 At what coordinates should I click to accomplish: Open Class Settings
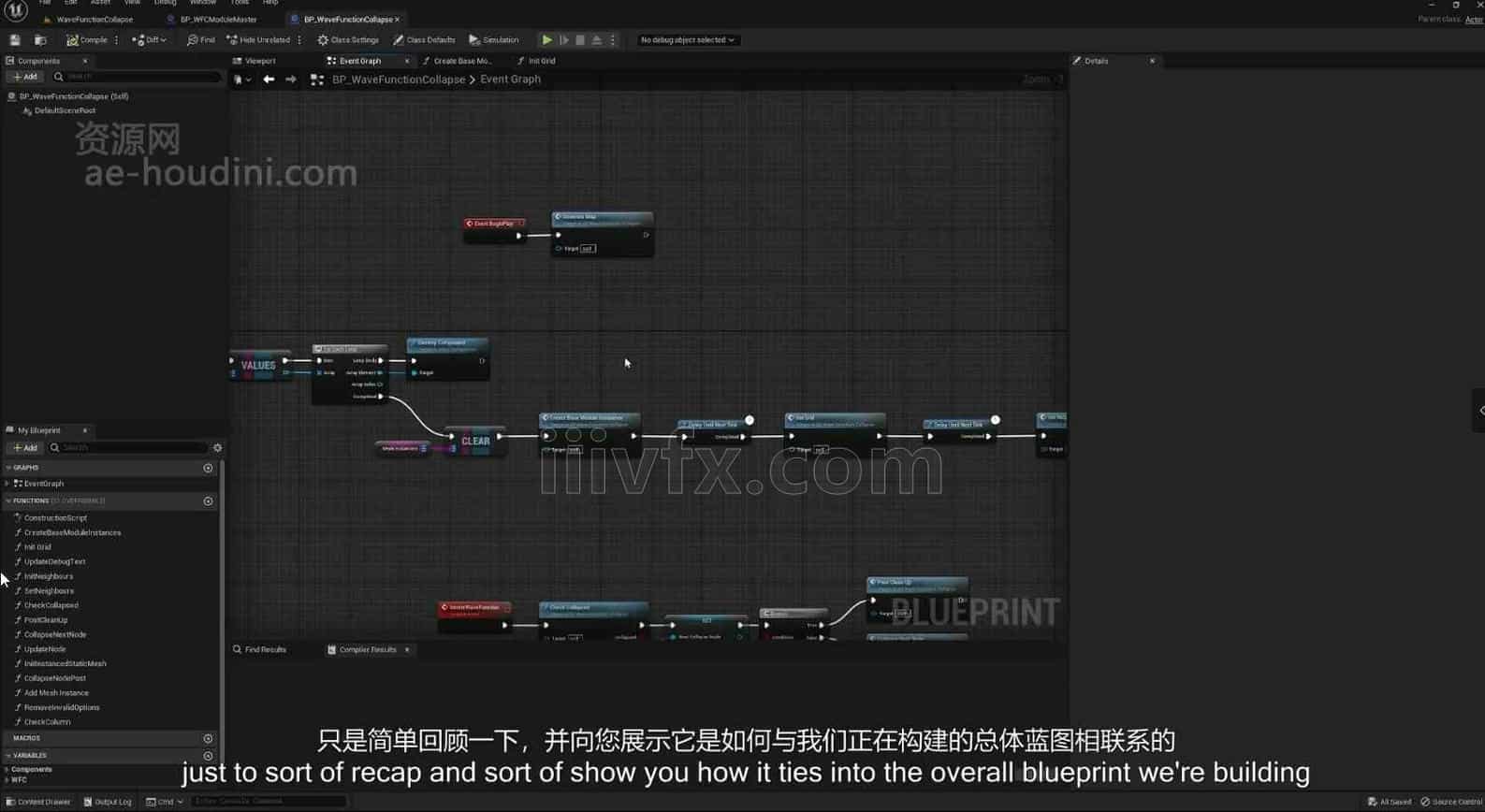[x=348, y=40]
